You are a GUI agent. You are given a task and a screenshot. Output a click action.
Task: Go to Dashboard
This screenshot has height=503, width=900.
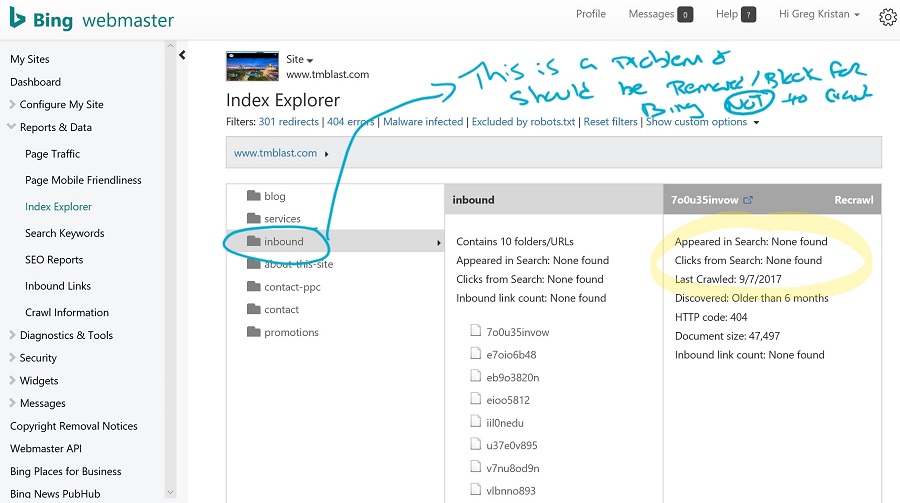click(x=36, y=82)
